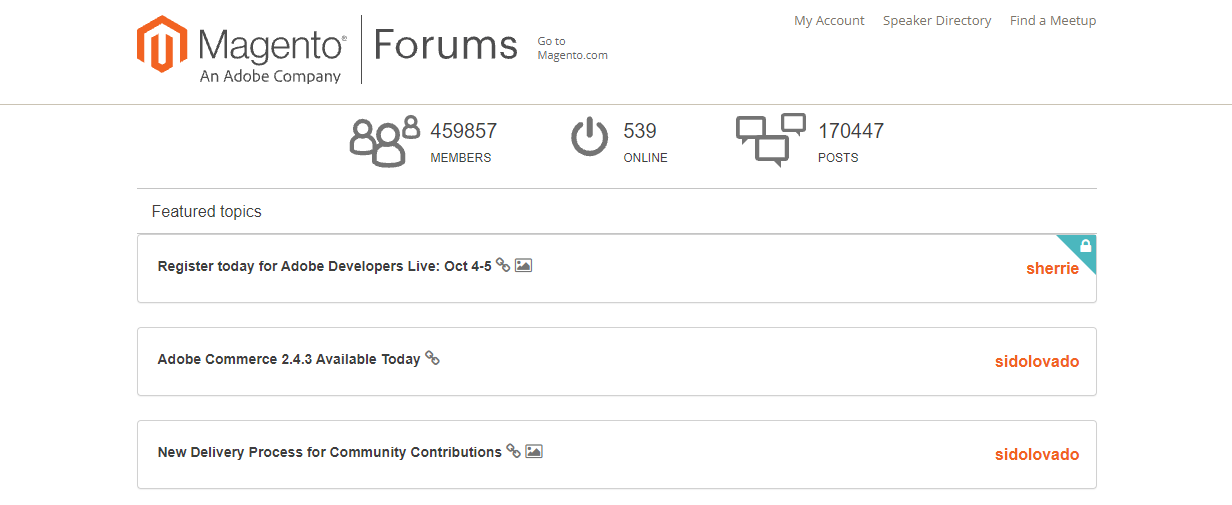Open sidolovado profile on New Delivery Process topic
Screen dimensions: 1232x505
(x=1037, y=455)
